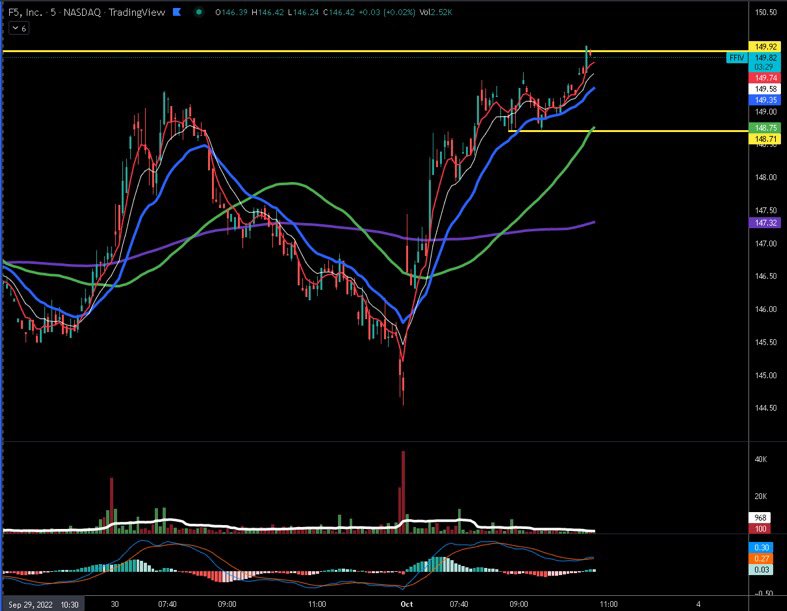Click the white 149.58 moving average label
This screenshot has width=787, height=611.
pyautogui.click(x=764, y=89)
